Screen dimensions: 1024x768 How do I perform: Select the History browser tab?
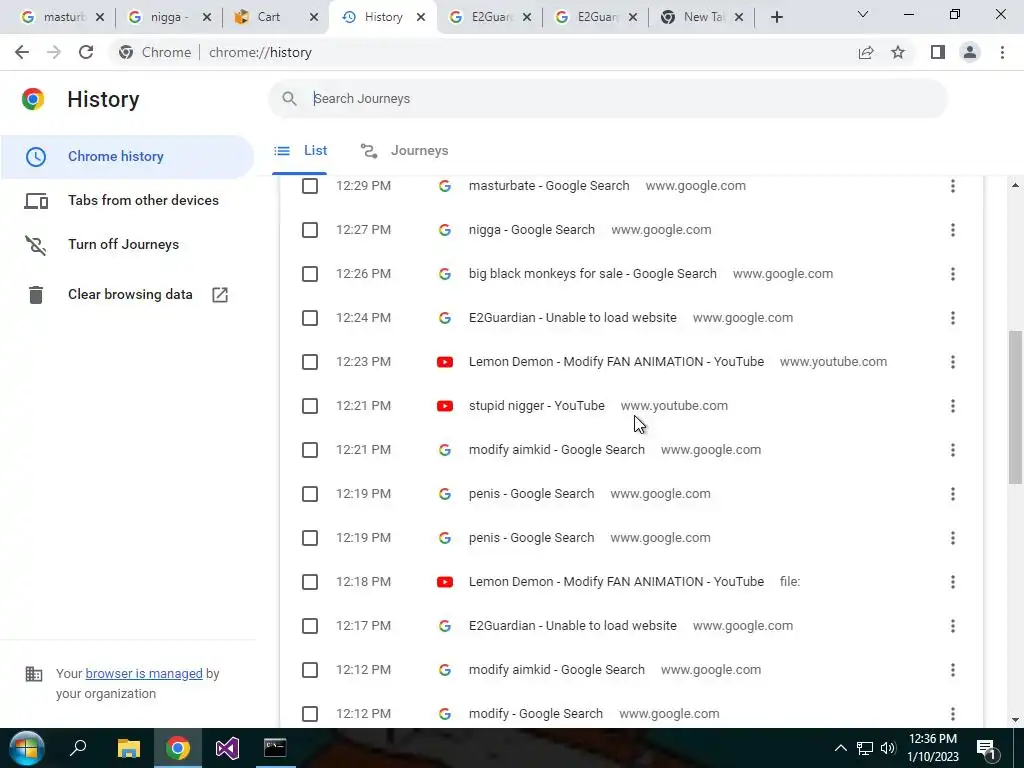[383, 17]
